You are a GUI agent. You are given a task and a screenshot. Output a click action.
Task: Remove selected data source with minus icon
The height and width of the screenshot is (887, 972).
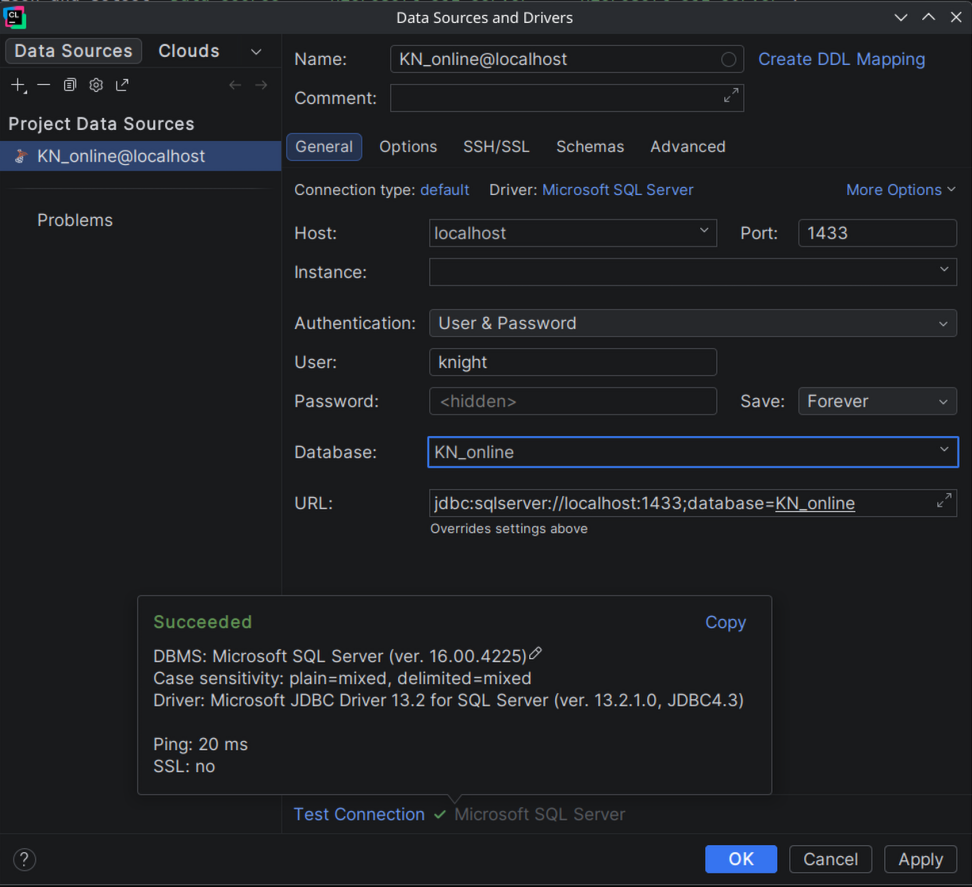coord(44,86)
